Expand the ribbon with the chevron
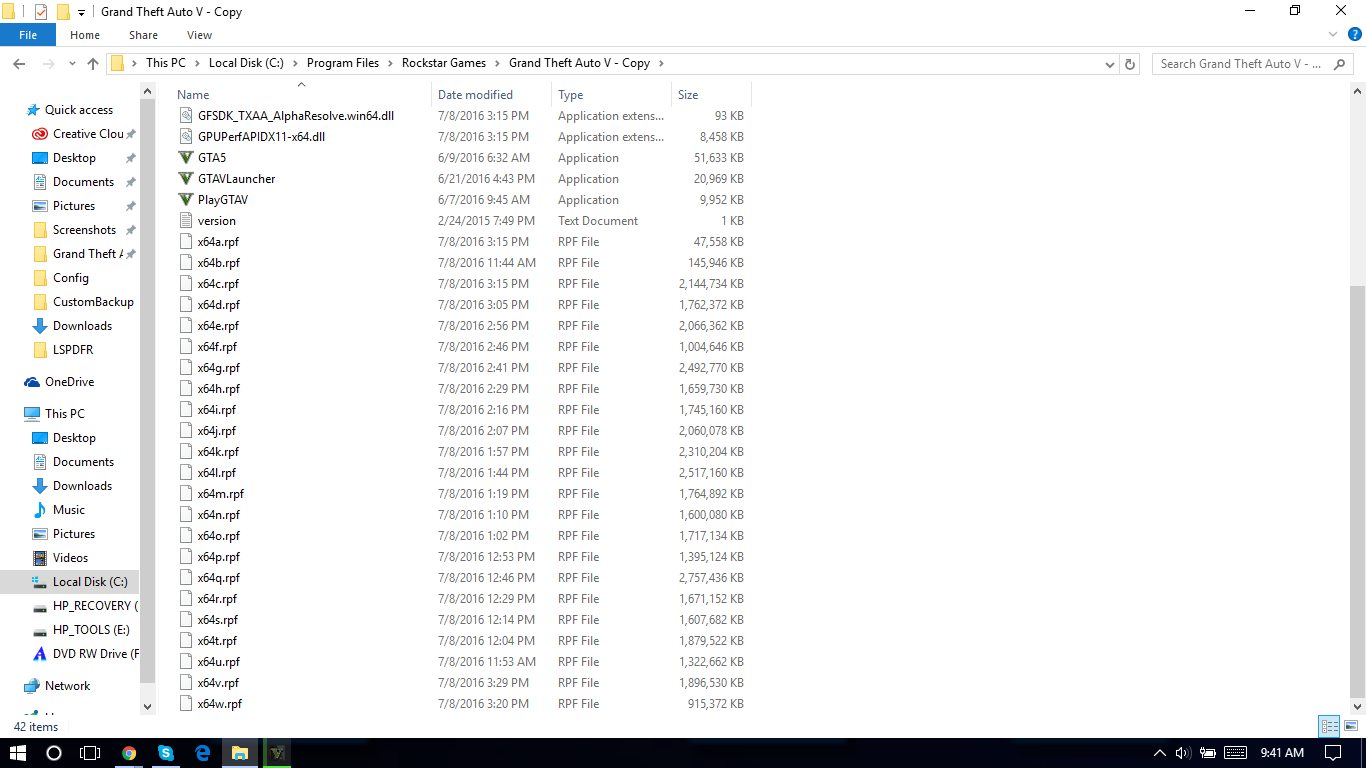Viewport: 1366px width, 768px height. tap(1332, 35)
